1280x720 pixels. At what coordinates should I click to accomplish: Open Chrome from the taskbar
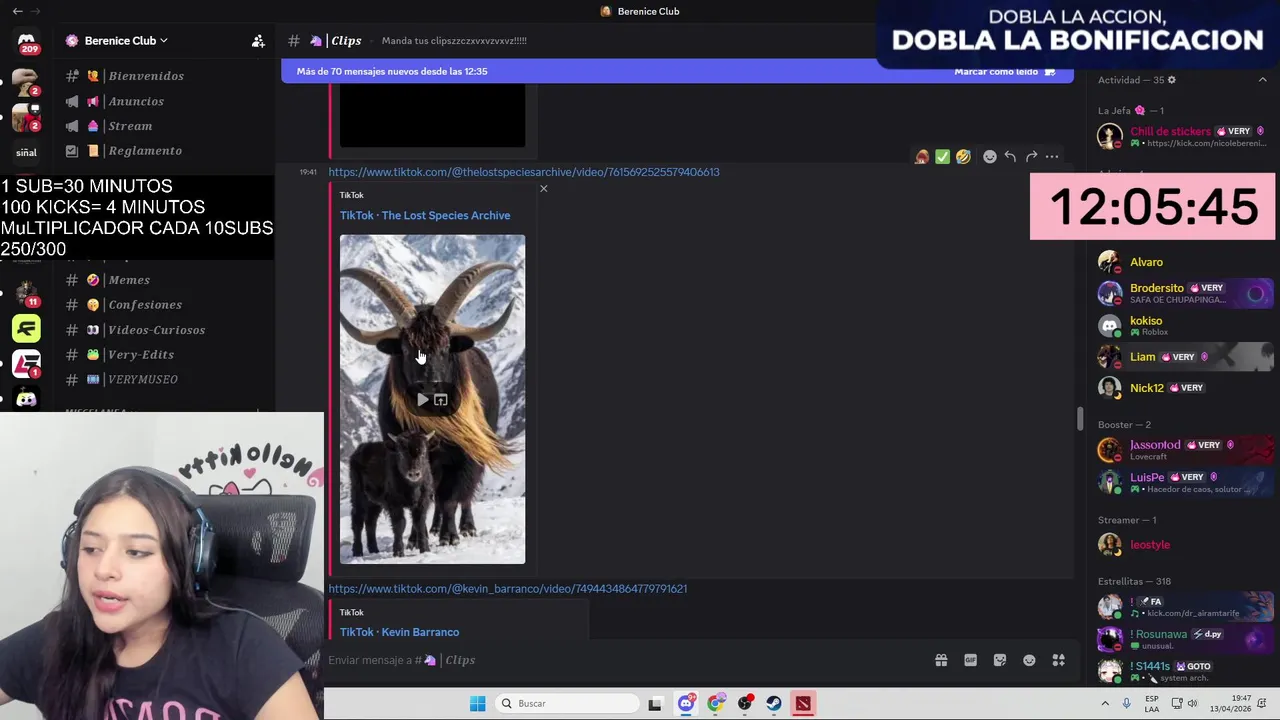point(715,703)
